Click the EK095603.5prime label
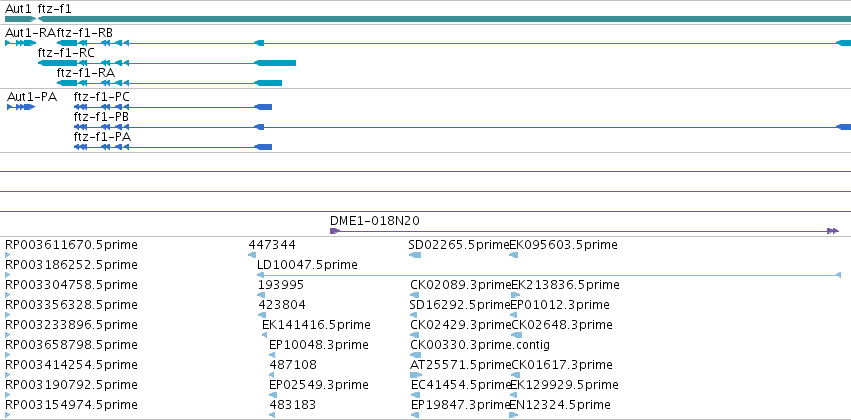This screenshot has width=851, height=420. (x=563, y=245)
